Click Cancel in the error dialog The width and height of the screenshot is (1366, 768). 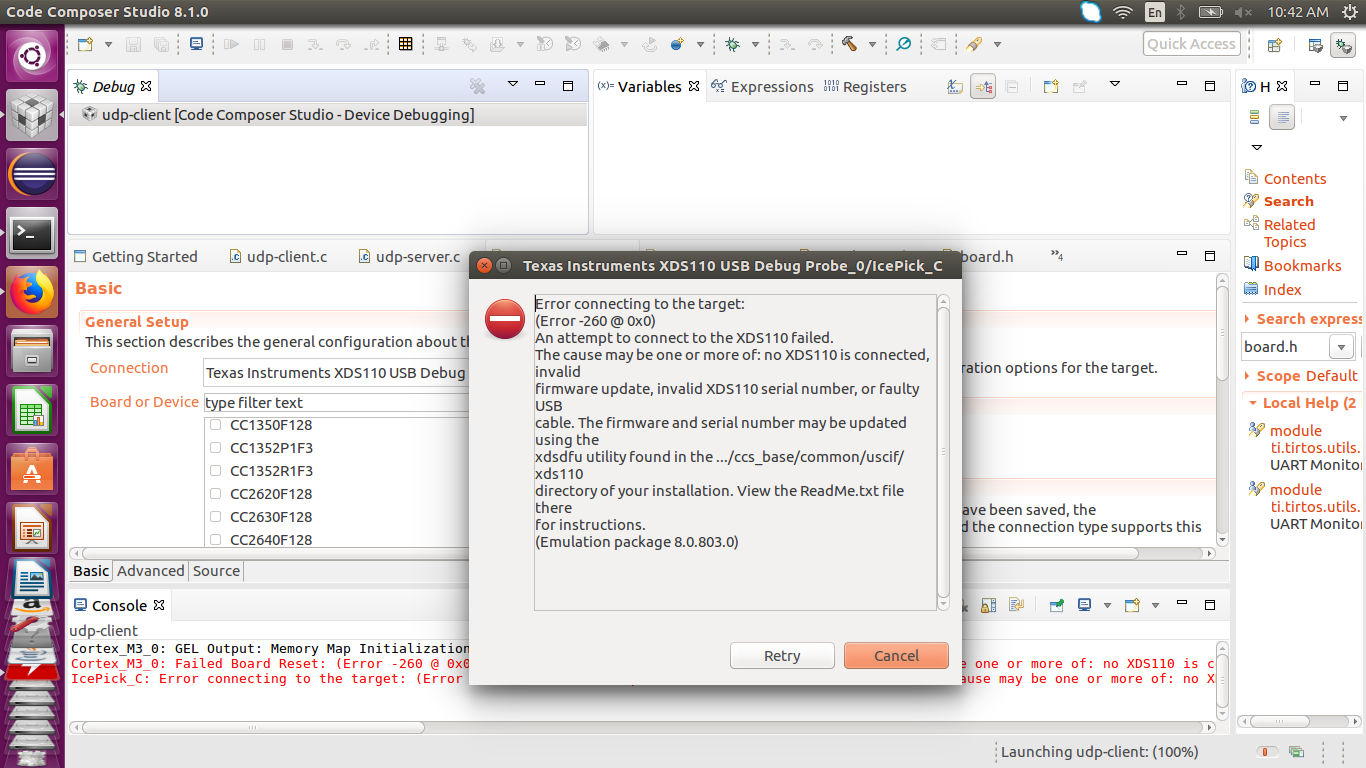pos(896,656)
